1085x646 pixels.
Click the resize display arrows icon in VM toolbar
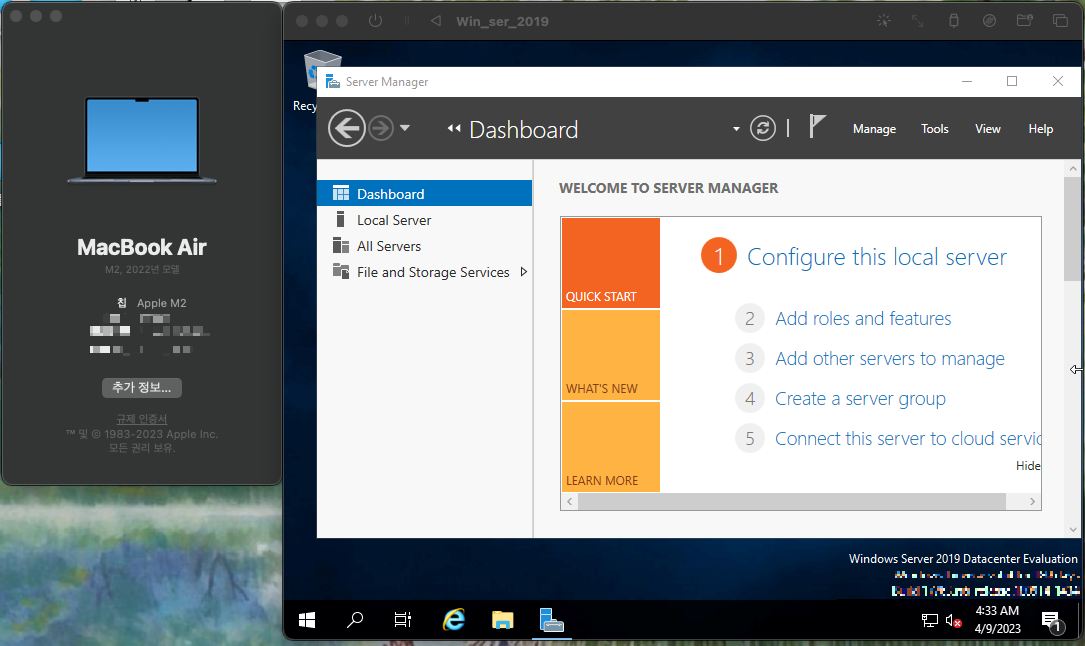(918, 21)
